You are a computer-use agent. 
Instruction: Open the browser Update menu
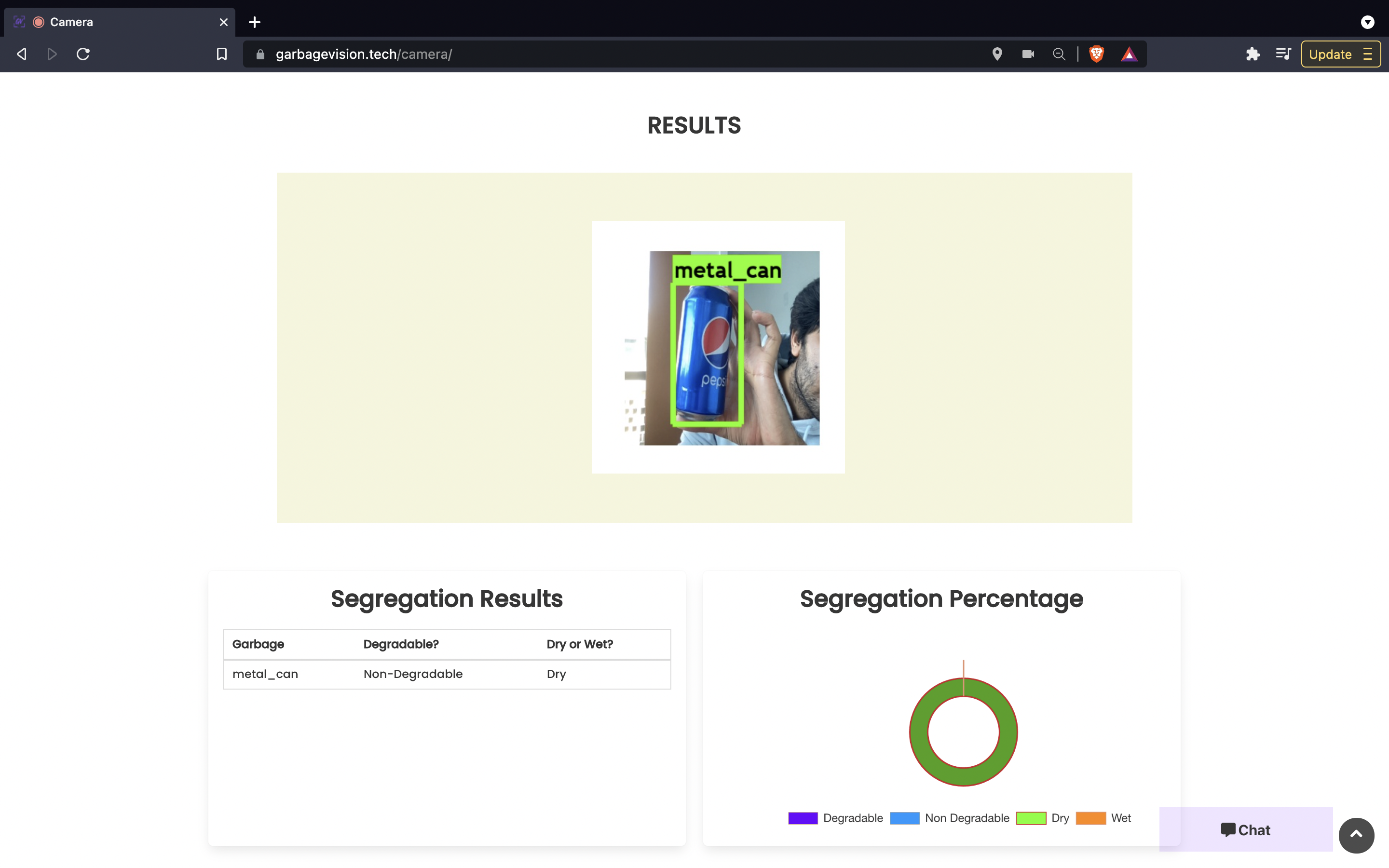pos(1340,54)
